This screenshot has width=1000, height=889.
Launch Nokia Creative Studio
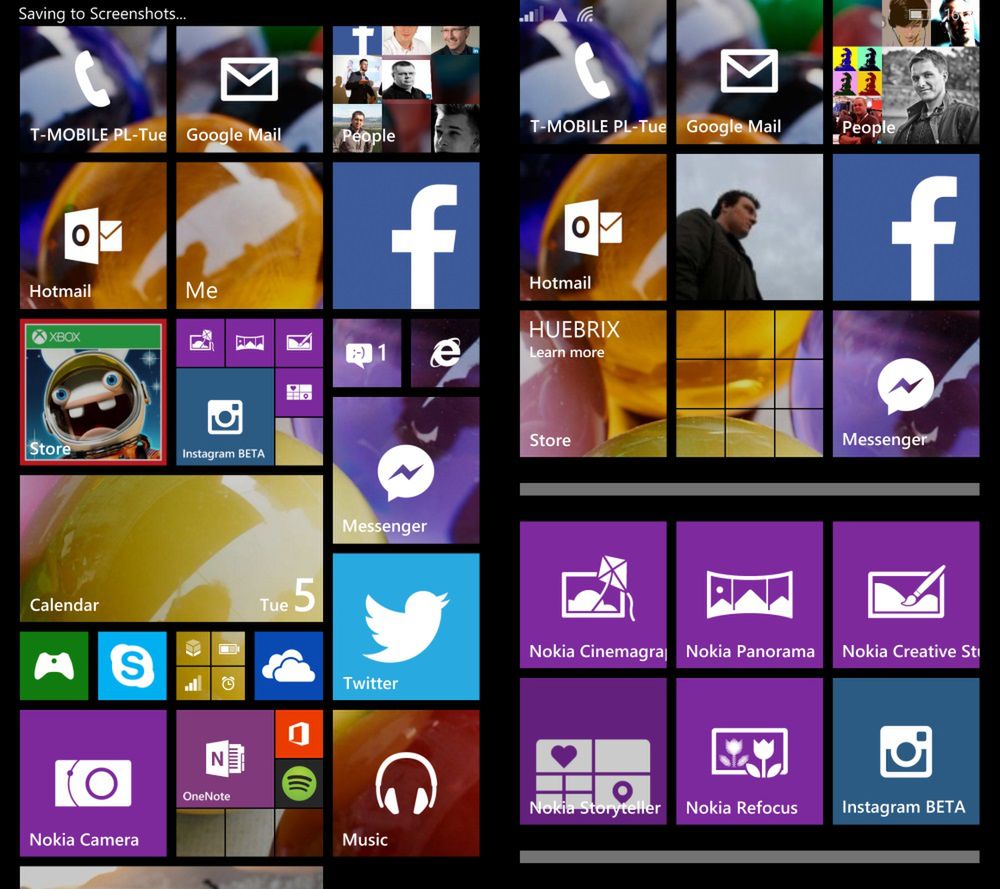[x=905, y=594]
